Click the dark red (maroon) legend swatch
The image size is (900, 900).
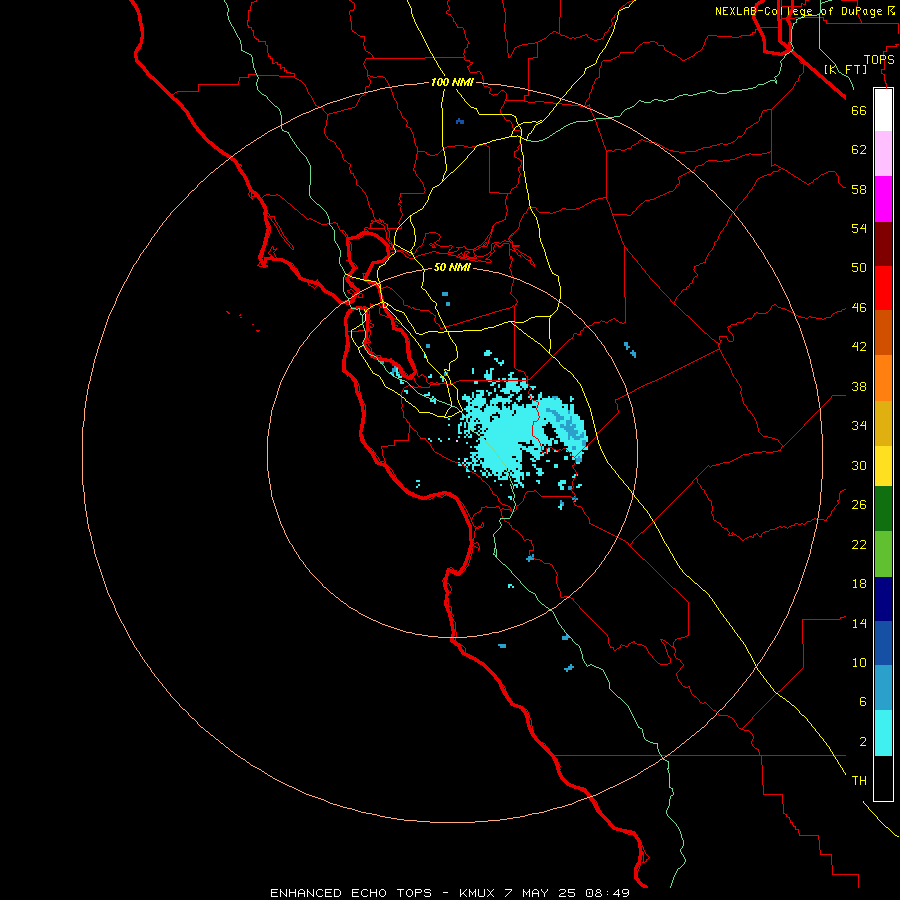click(883, 243)
